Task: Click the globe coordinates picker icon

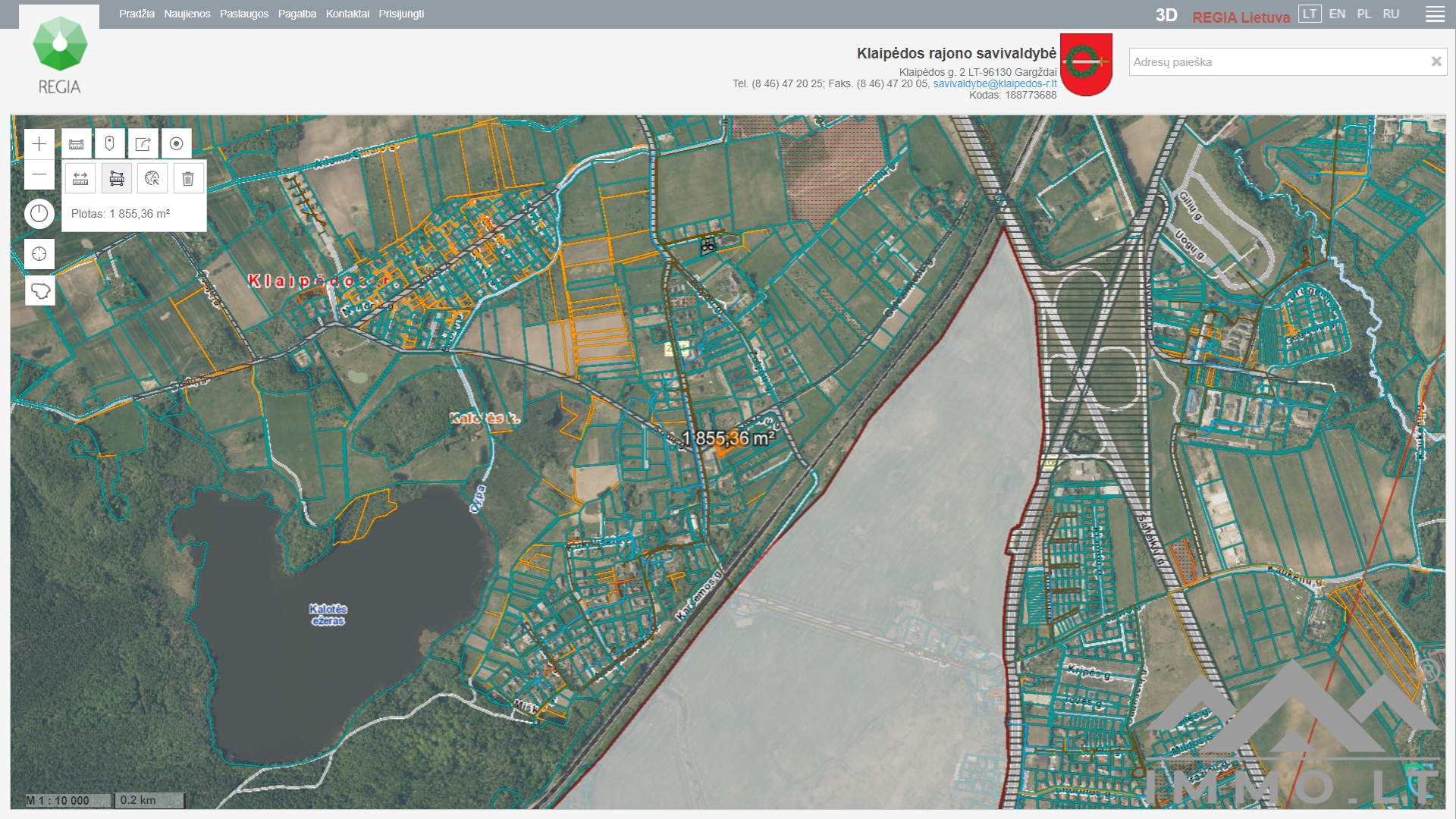Action: point(152,179)
